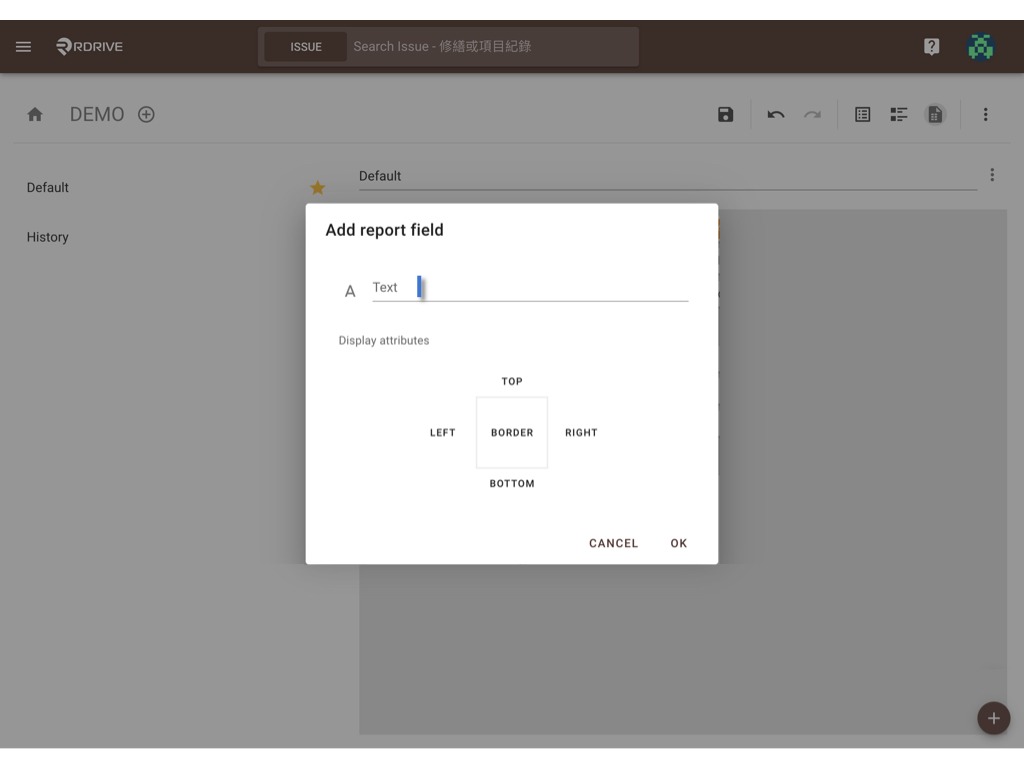Switch to detailed list view icon
Image resolution: width=1024 pixels, height=768 pixels.
899,114
